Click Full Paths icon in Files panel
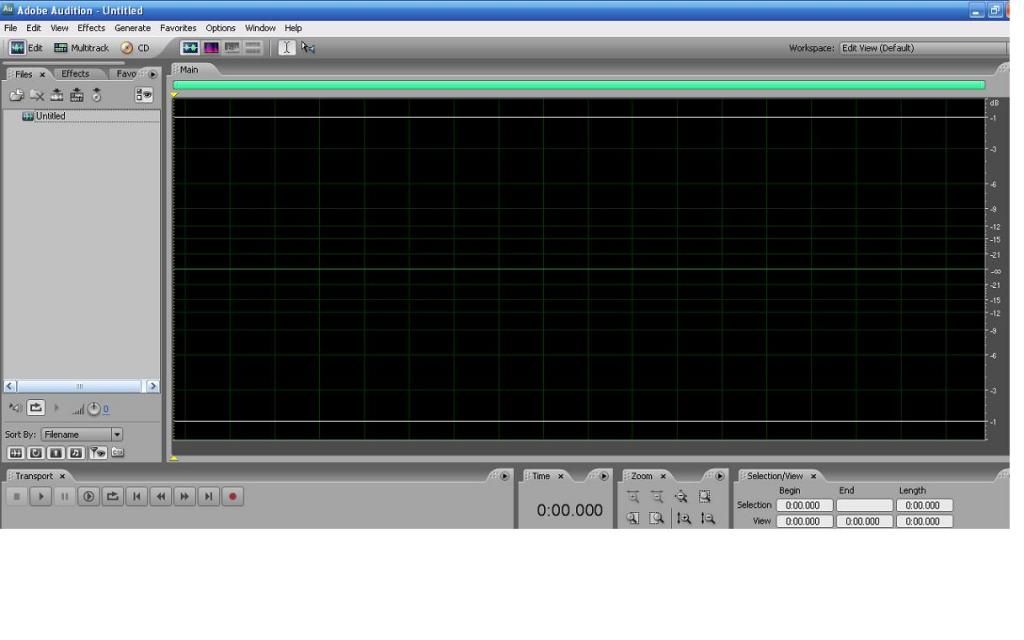Screen dimensions: 1024x640 click(118, 452)
